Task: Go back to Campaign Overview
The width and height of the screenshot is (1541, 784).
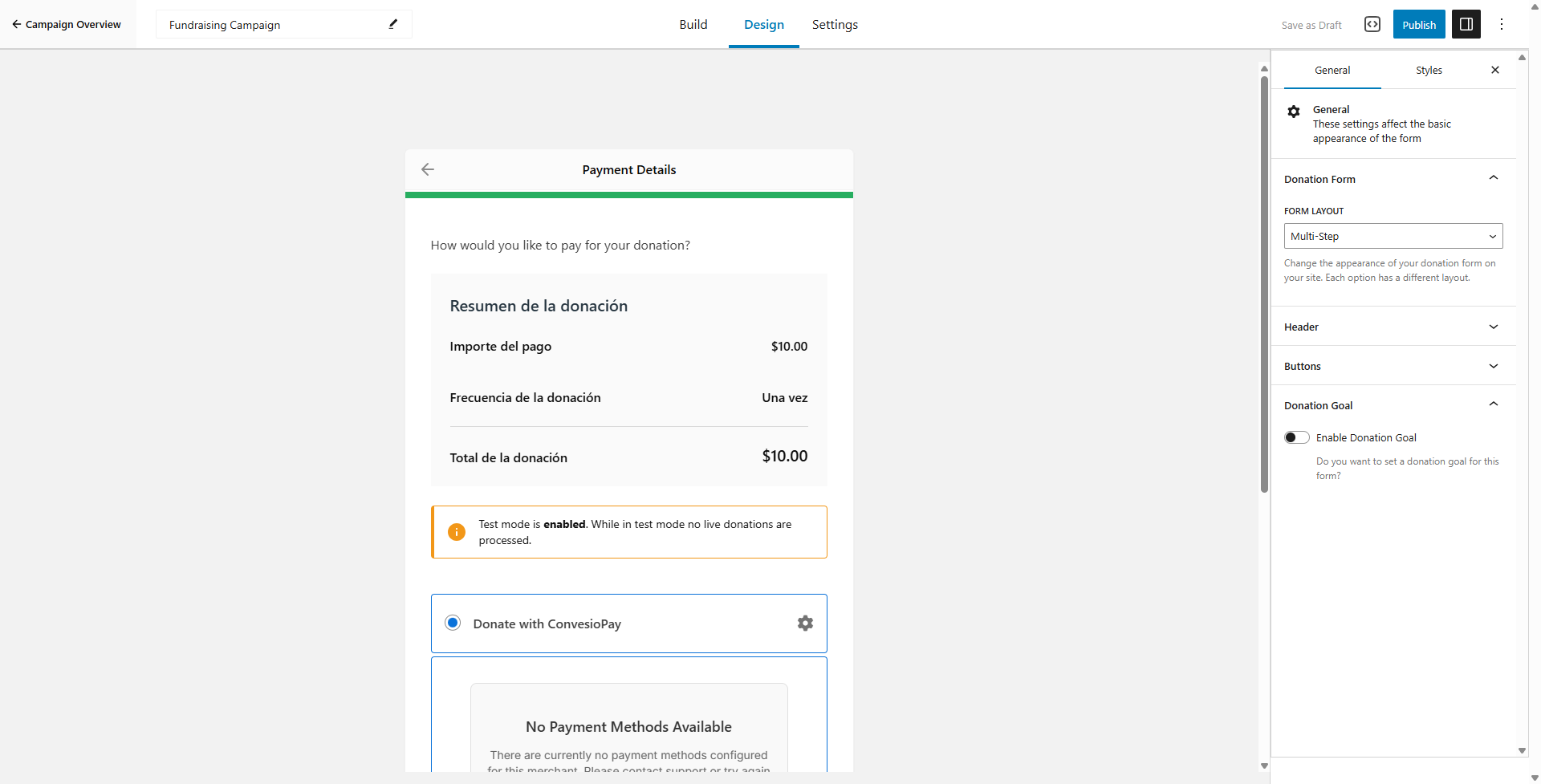Action: [x=67, y=25]
